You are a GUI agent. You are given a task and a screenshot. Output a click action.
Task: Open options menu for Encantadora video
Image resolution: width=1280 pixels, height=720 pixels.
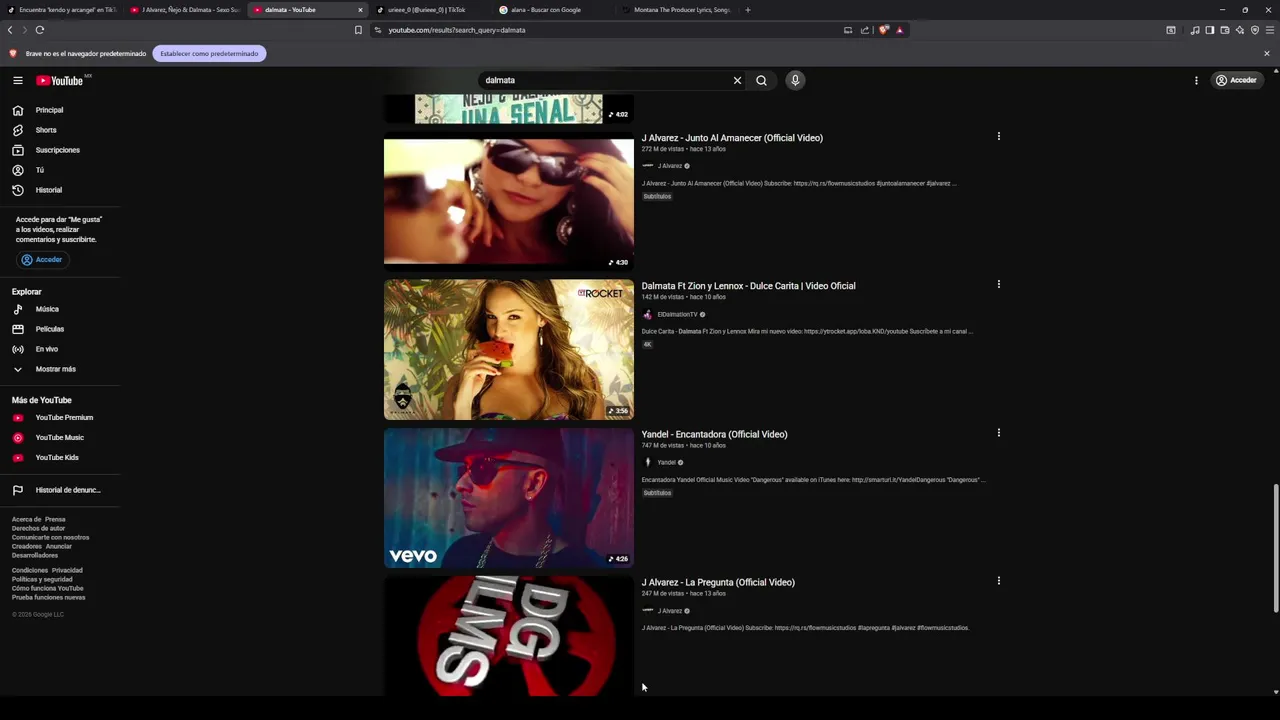click(x=998, y=433)
